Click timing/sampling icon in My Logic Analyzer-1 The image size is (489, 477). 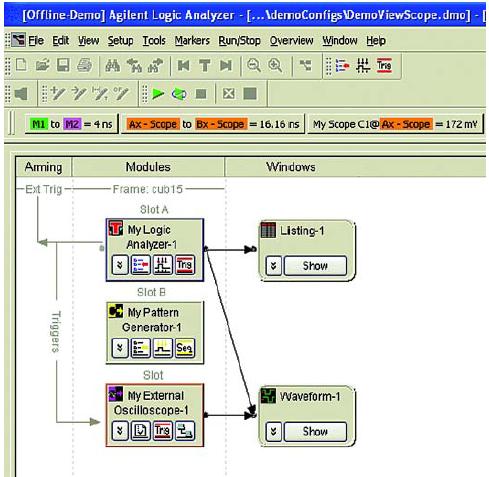[x=163, y=265]
